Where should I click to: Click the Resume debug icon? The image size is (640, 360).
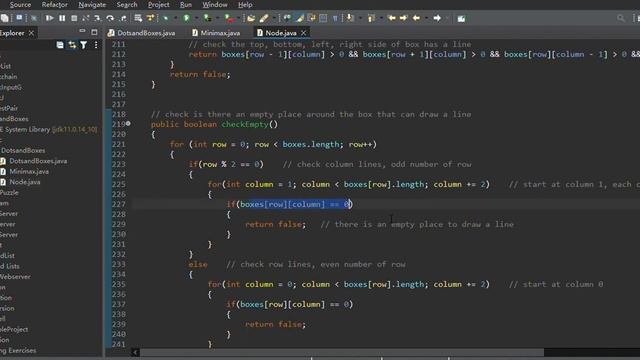tap(49, 18)
